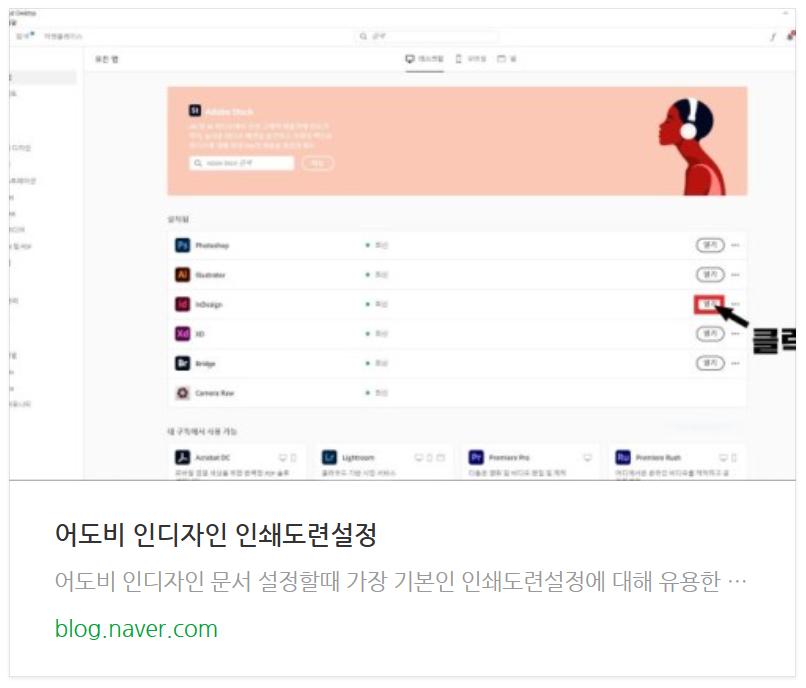
Task: Switch to the Desktop tab
Action: click(425, 59)
